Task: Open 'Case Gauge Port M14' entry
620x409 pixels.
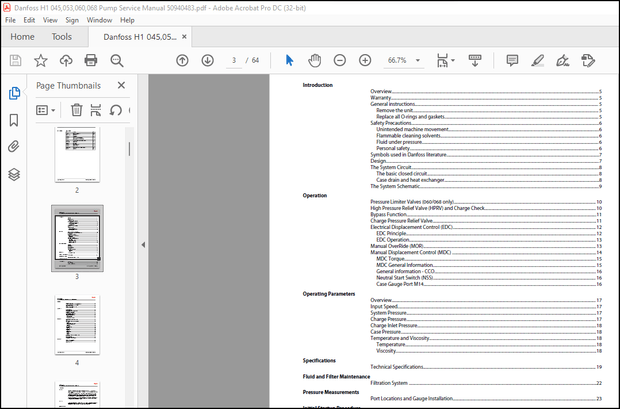Action: 489,284
